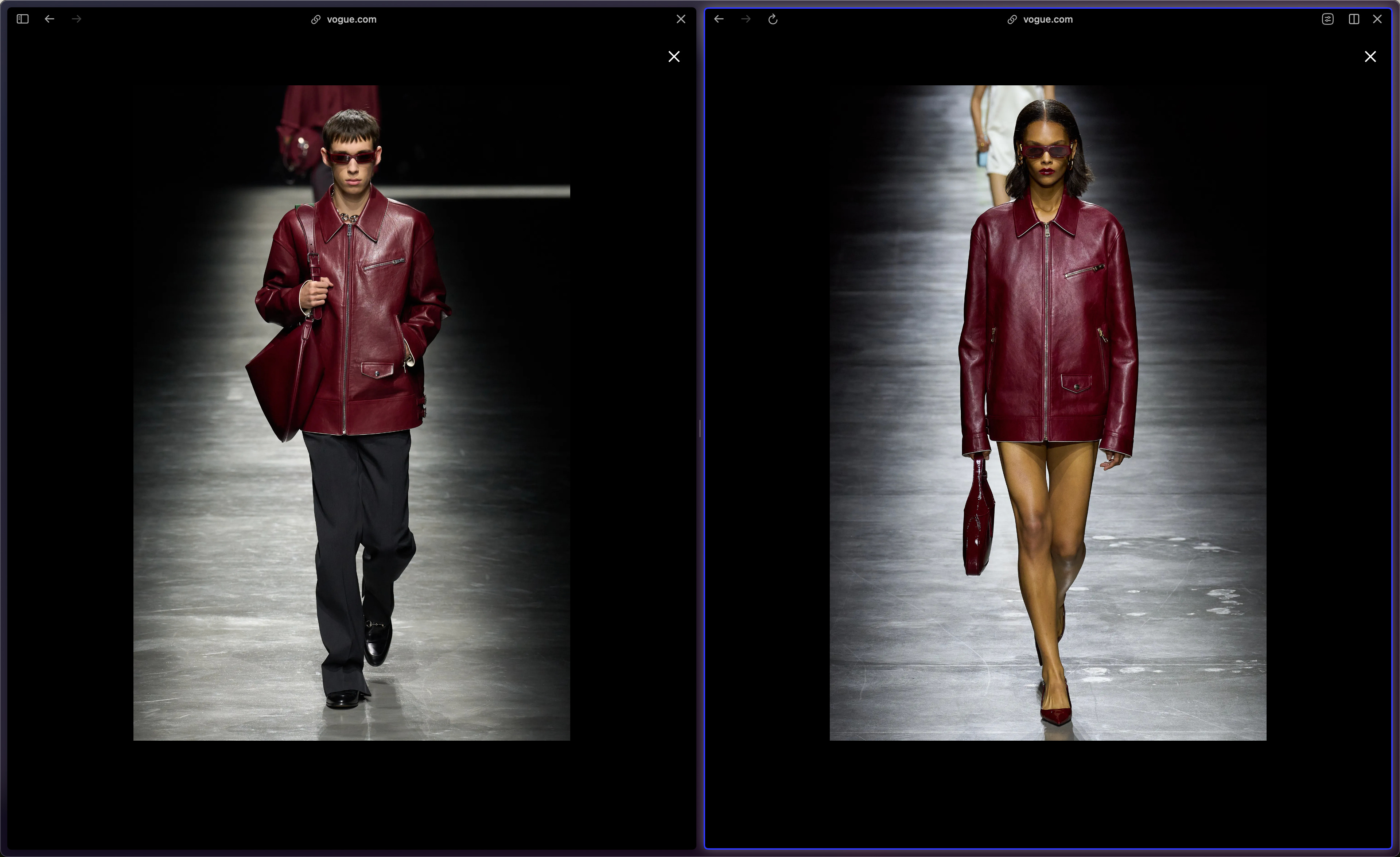Go back in the left split pane
This screenshot has width=1400, height=857.
[50, 19]
